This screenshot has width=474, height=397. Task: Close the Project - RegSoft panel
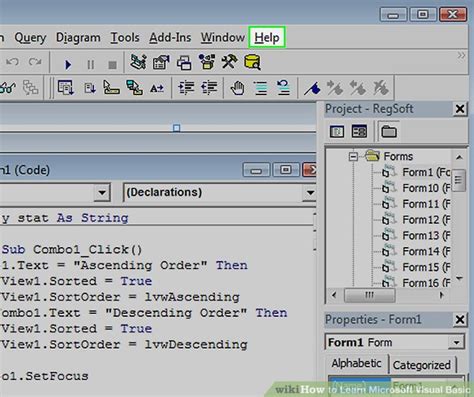(460, 109)
